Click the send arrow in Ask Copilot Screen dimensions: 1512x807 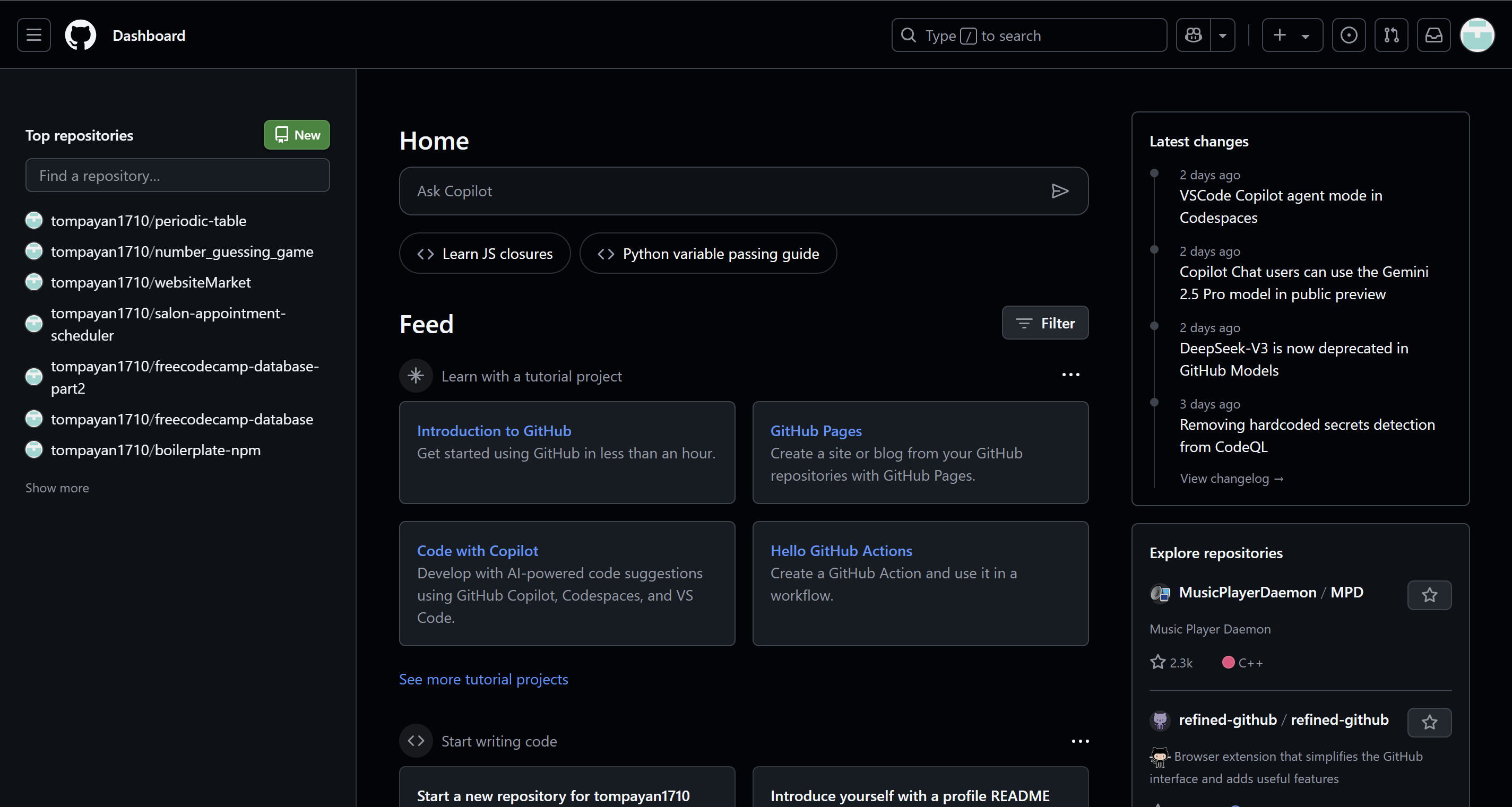pyautogui.click(x=1059, y=191)
